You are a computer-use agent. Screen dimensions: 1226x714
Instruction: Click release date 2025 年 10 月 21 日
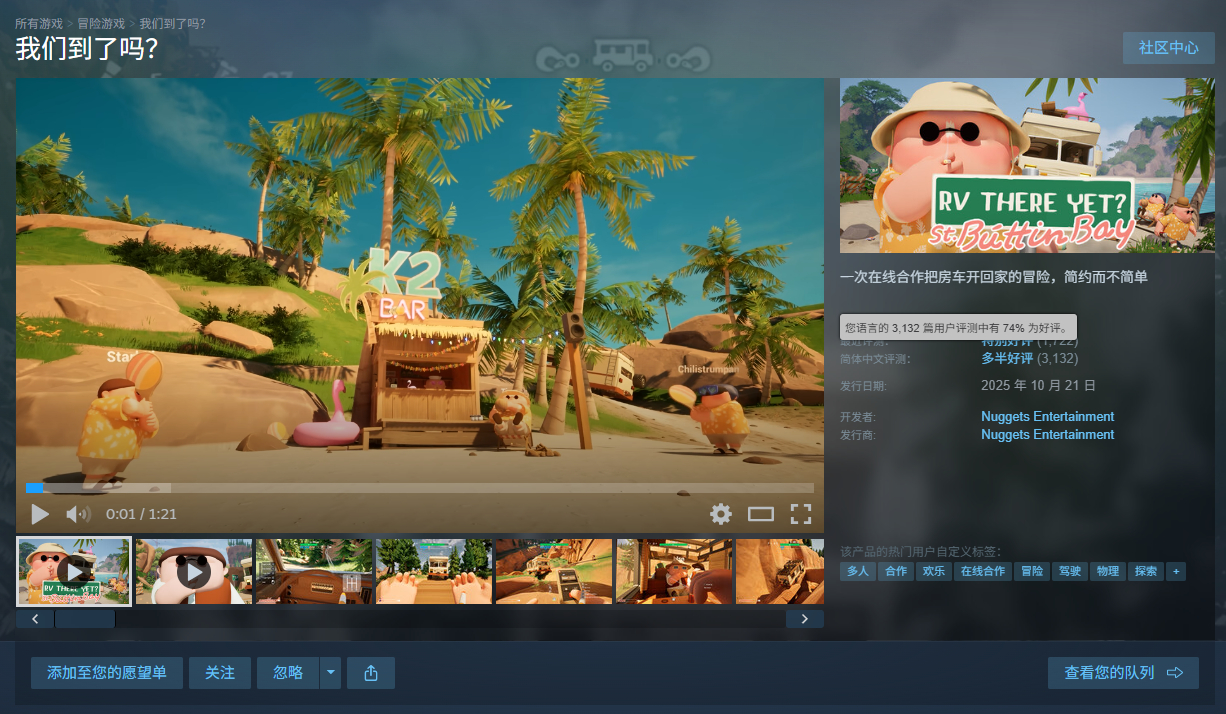(1038, 385)
